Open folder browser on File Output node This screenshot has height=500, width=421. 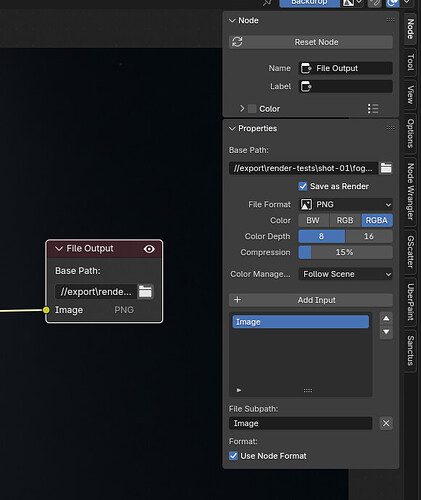tap(145, 292)
